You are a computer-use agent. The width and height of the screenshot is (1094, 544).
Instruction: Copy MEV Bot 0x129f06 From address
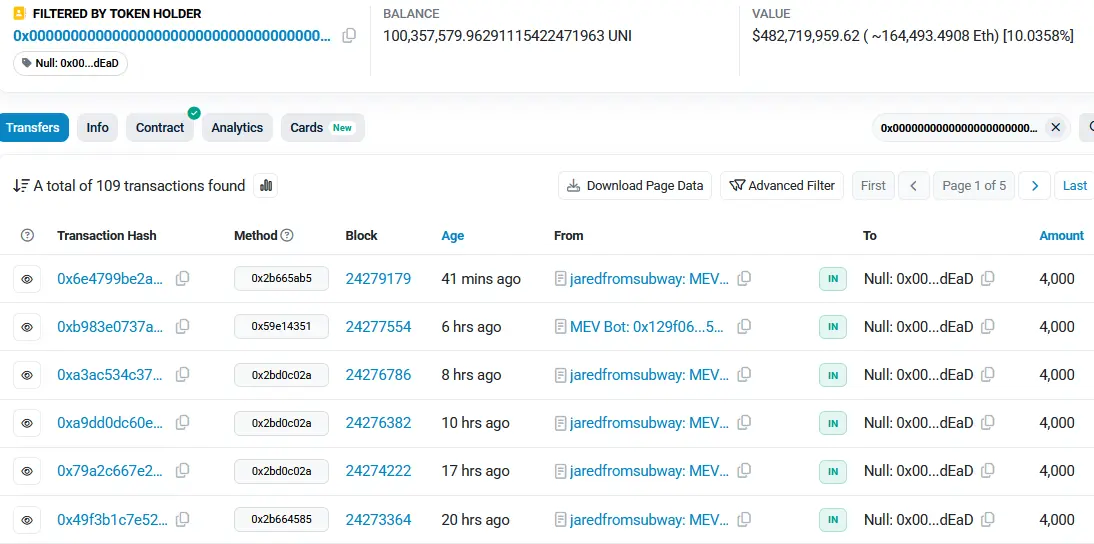coord(744,327)
